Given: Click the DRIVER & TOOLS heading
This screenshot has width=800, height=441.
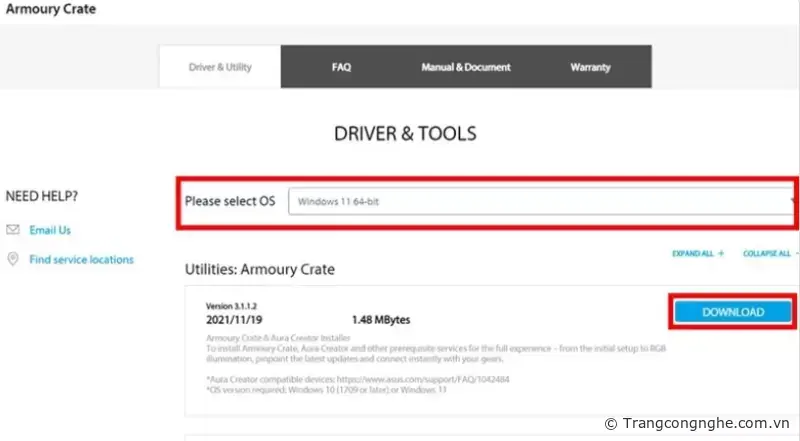Looking at the screenshot, I should coord(404,133).
